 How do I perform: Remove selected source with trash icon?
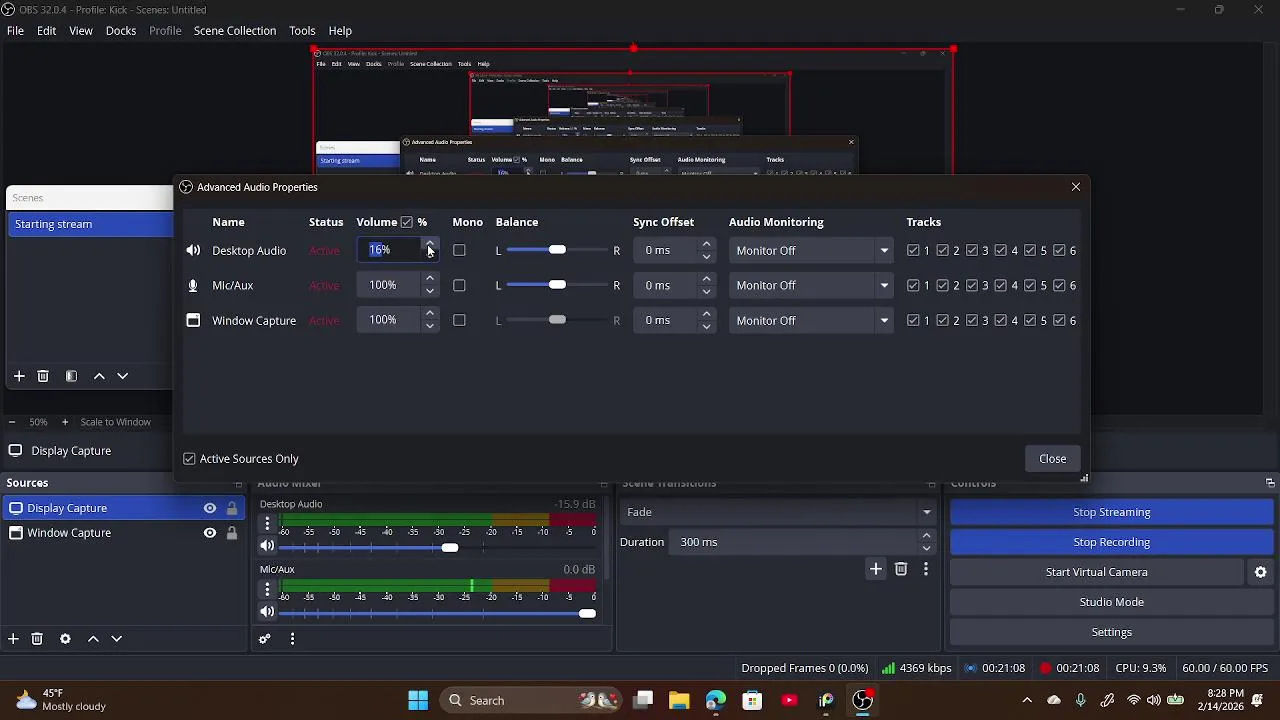click(37, 639)
